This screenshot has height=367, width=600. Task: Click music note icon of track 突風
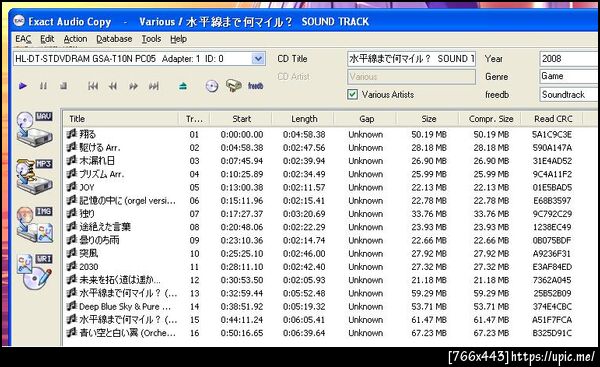[72, 253]
